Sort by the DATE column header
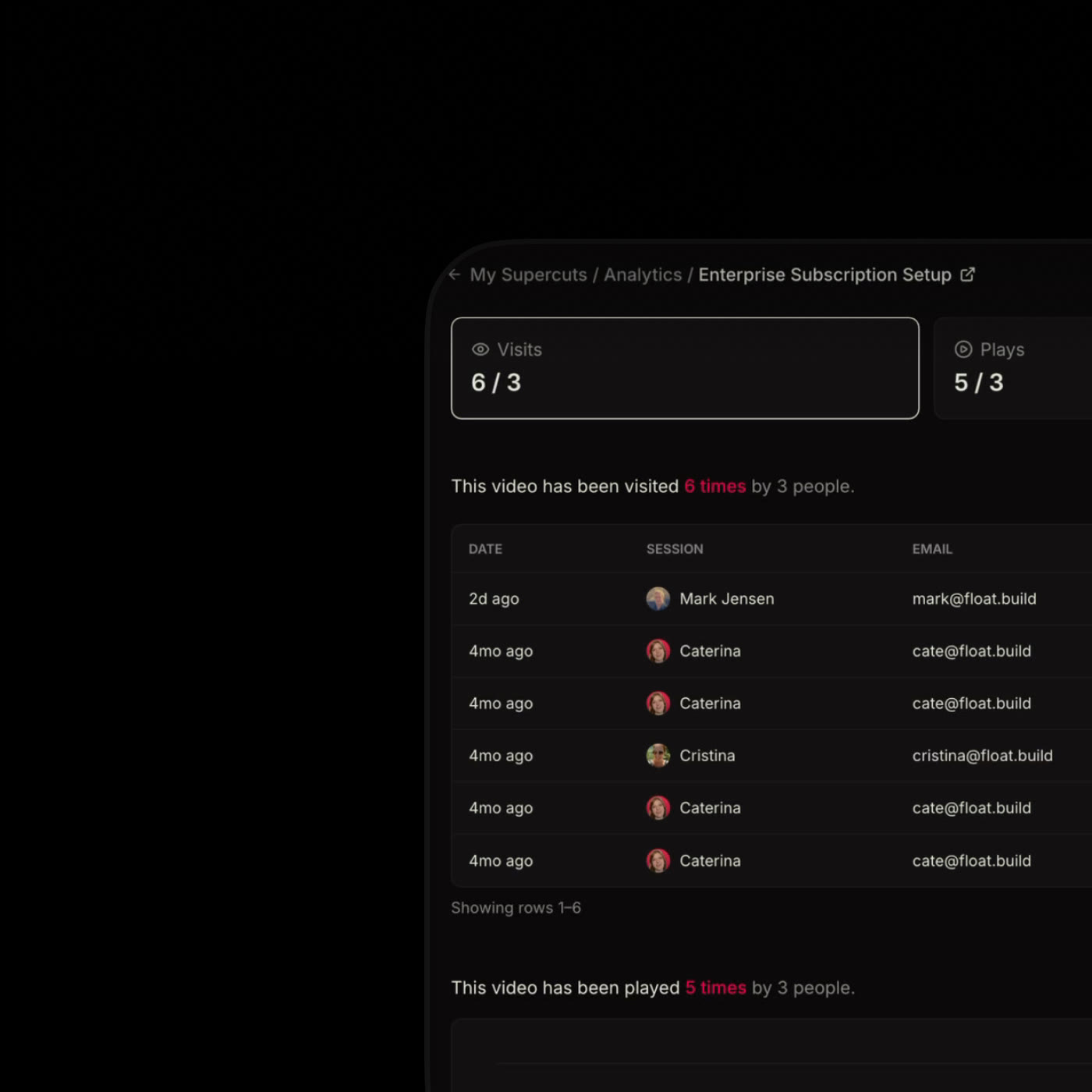This screenshot has width=1092, height=1092. tap(485, 549)
